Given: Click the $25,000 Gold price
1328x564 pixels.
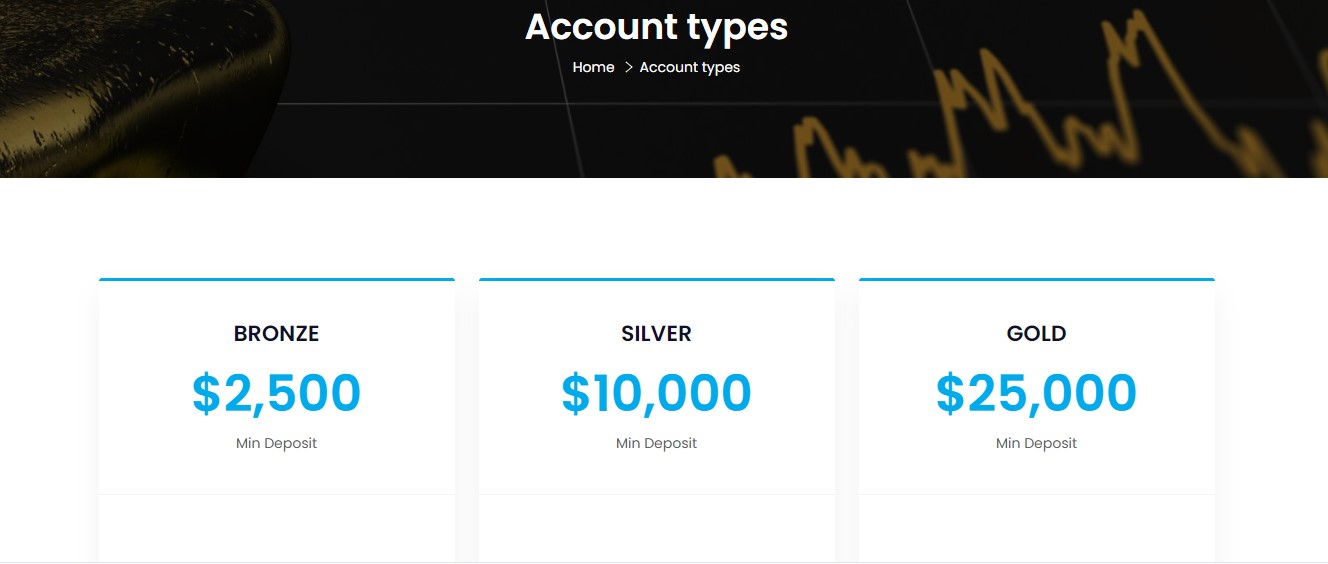Looking at the screenshot, I should 1036,393.
